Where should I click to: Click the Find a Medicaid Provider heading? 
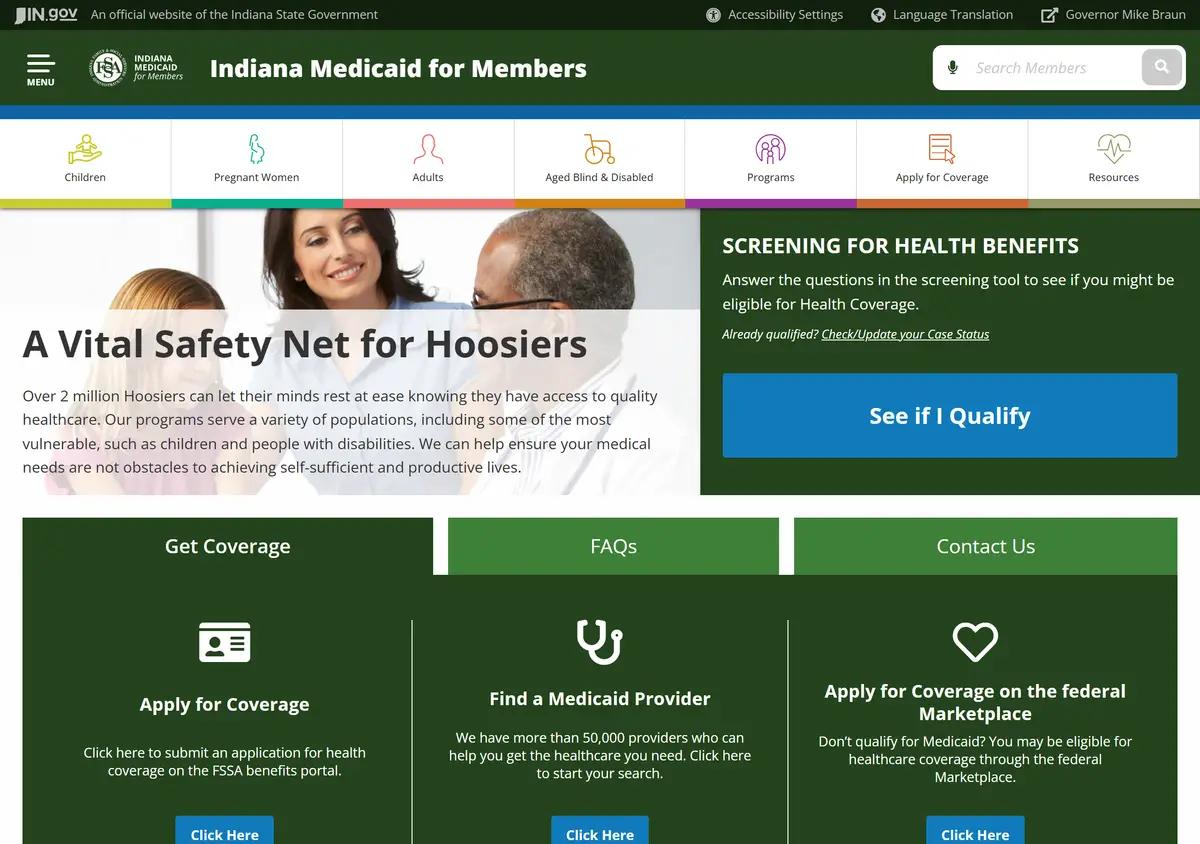[x=600, y=699]
